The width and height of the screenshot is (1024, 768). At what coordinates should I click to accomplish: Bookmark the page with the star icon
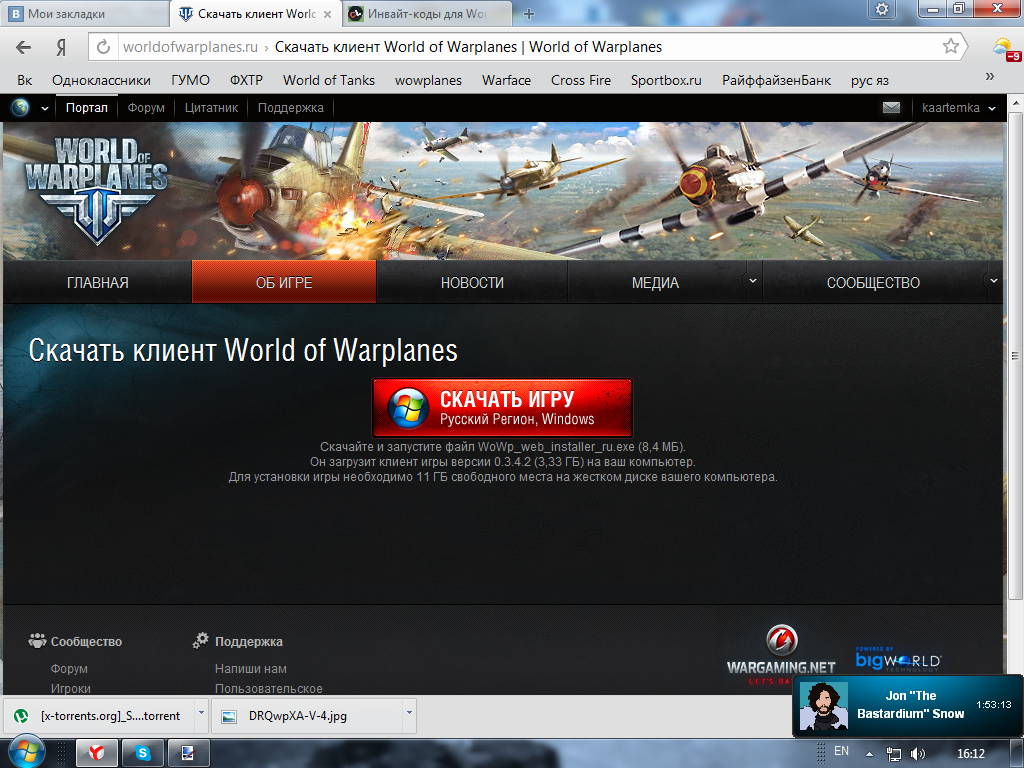[950, 46]
